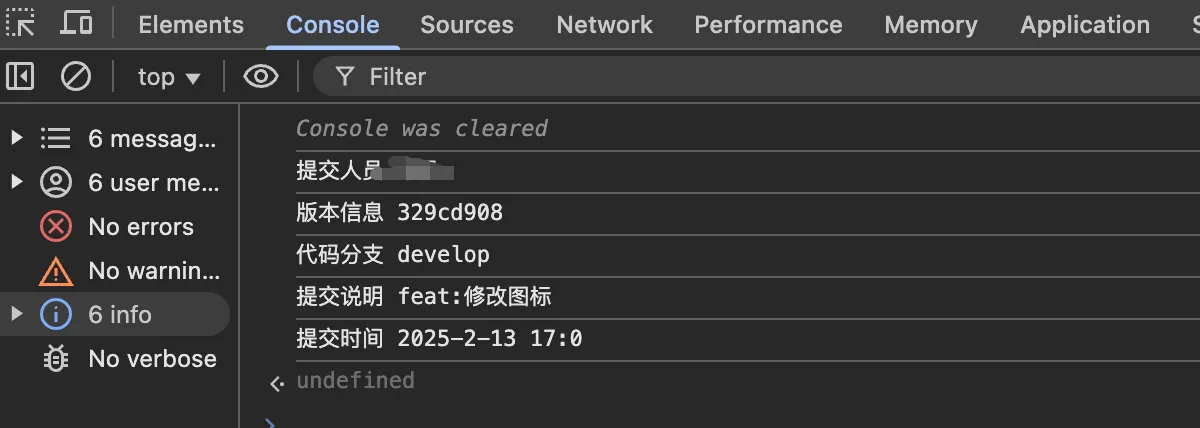1200x428 pixels.
Task: Go to the Memory tab
Action: 931,25
